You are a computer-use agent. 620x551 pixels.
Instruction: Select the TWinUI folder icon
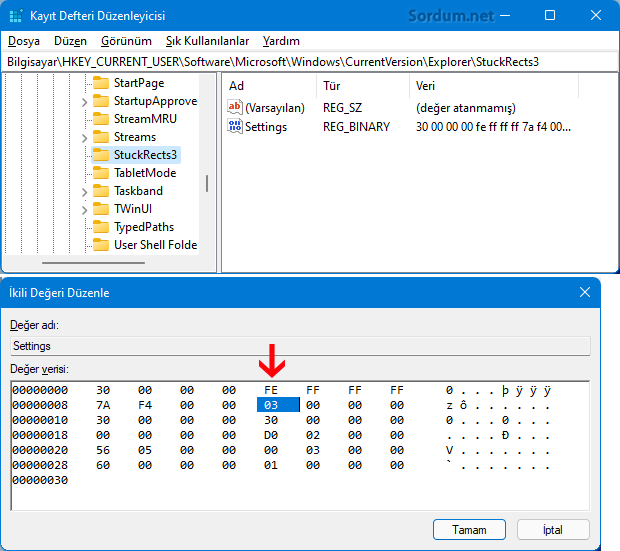click(101, 209)
